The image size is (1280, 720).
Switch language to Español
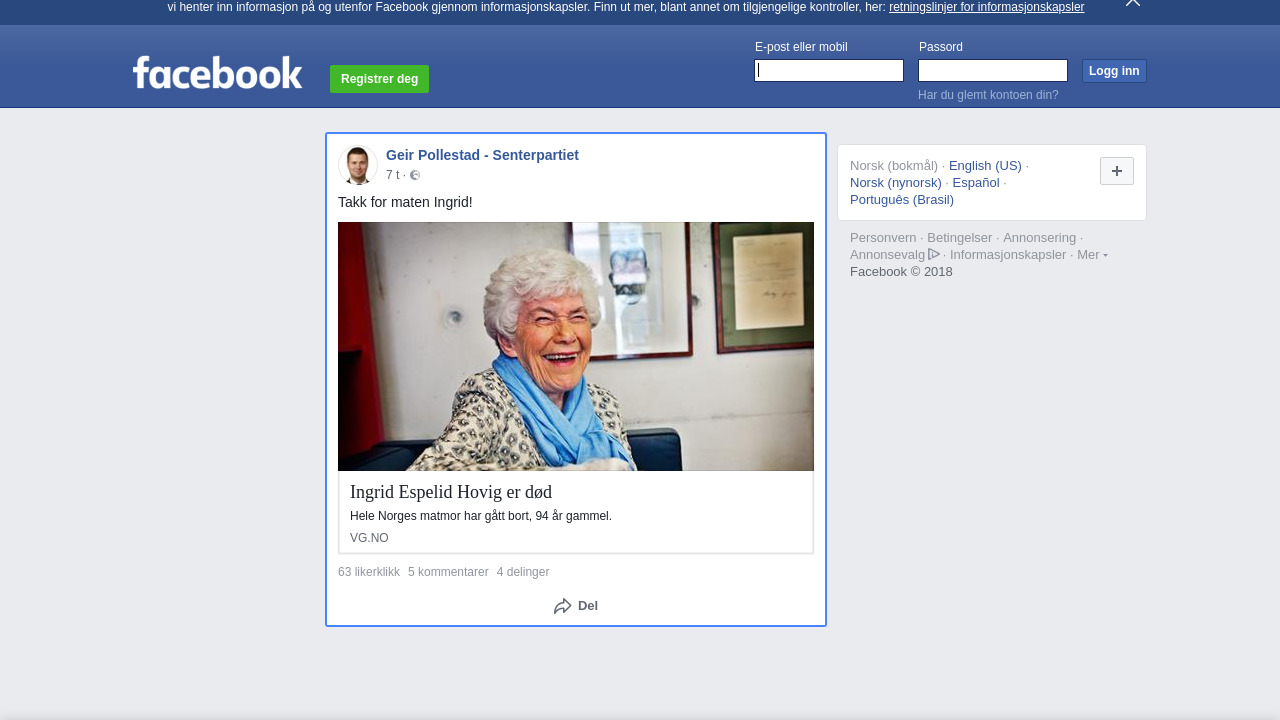[976, 183]
